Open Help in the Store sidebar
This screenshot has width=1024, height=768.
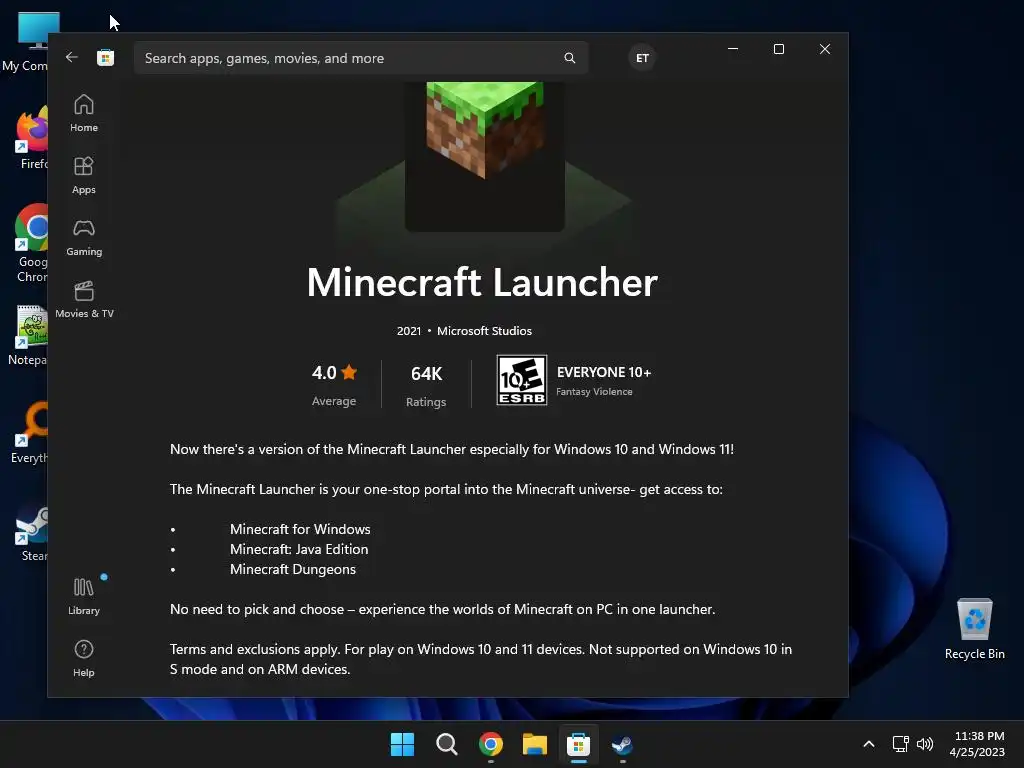pos(84,658)
